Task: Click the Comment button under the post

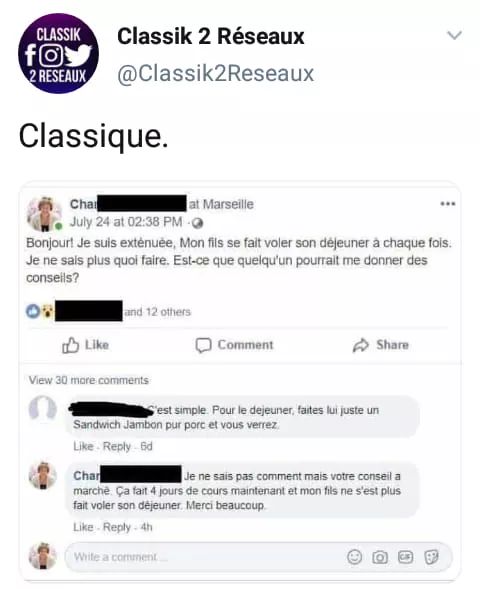Action: click(x=234, y=345)
